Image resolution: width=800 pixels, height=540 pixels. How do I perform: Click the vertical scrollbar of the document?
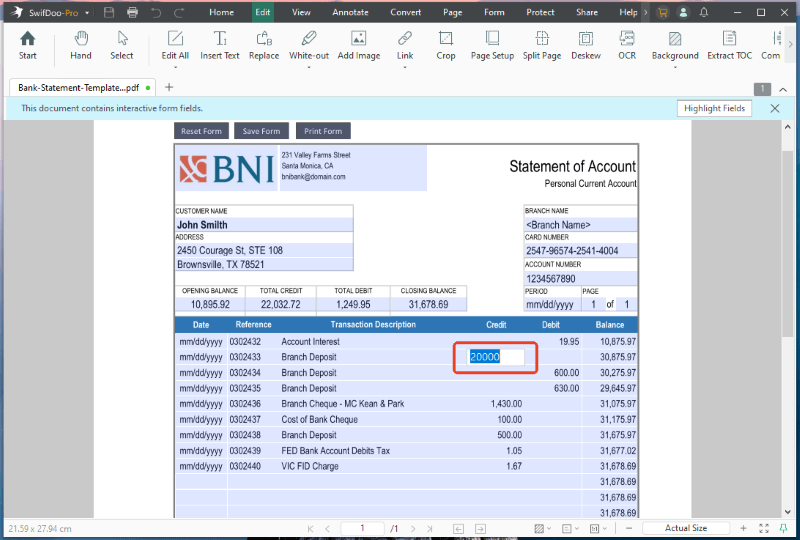coord(787,244)
